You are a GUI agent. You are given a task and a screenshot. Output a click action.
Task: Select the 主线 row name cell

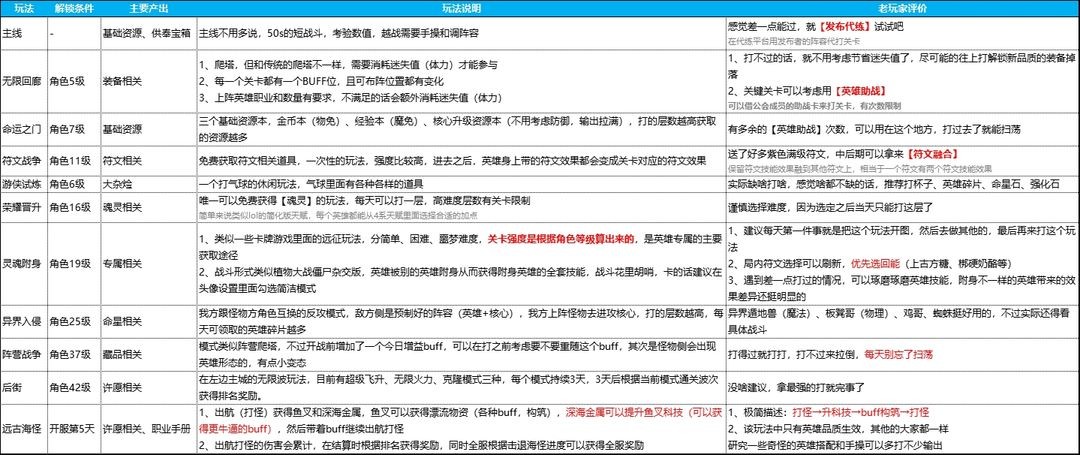14,31
